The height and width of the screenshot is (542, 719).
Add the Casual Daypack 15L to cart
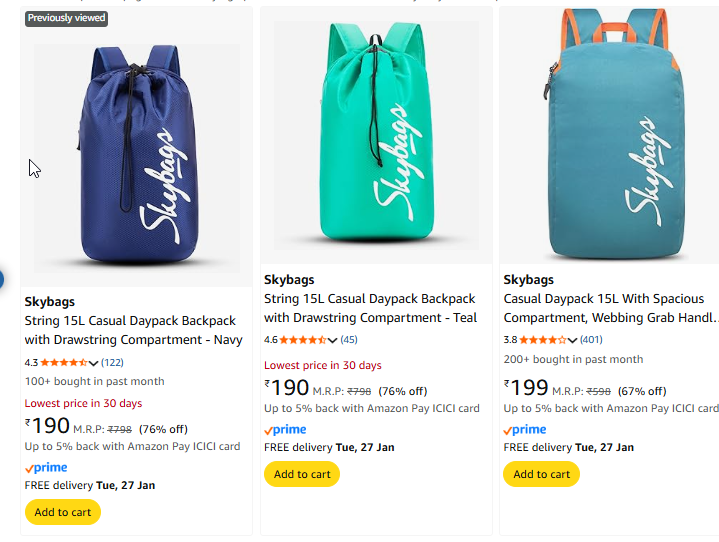[x=541, y=474]
